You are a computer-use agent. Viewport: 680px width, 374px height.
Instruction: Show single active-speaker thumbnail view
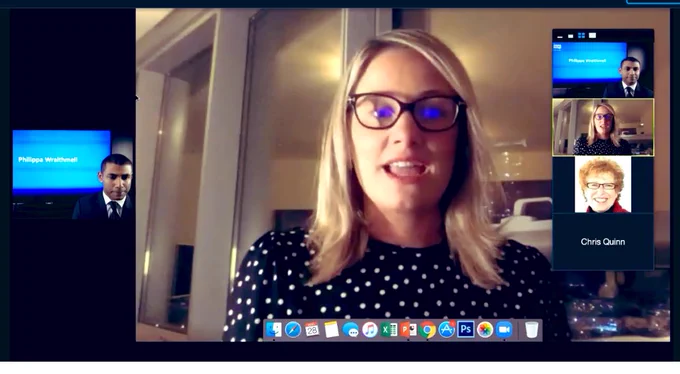pos(571,36)
